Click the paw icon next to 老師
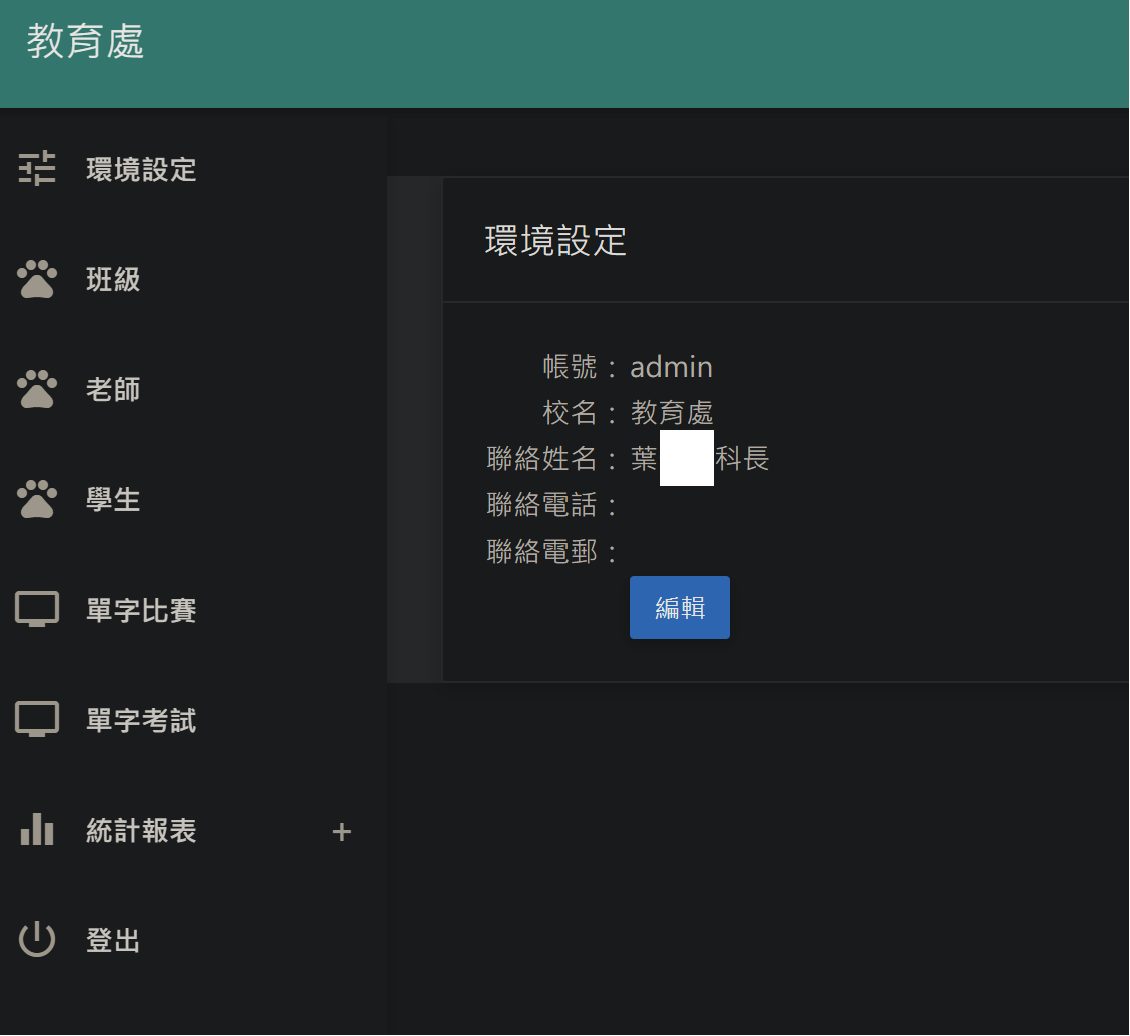The image size is (1130, 1036). tap(37, 389)
